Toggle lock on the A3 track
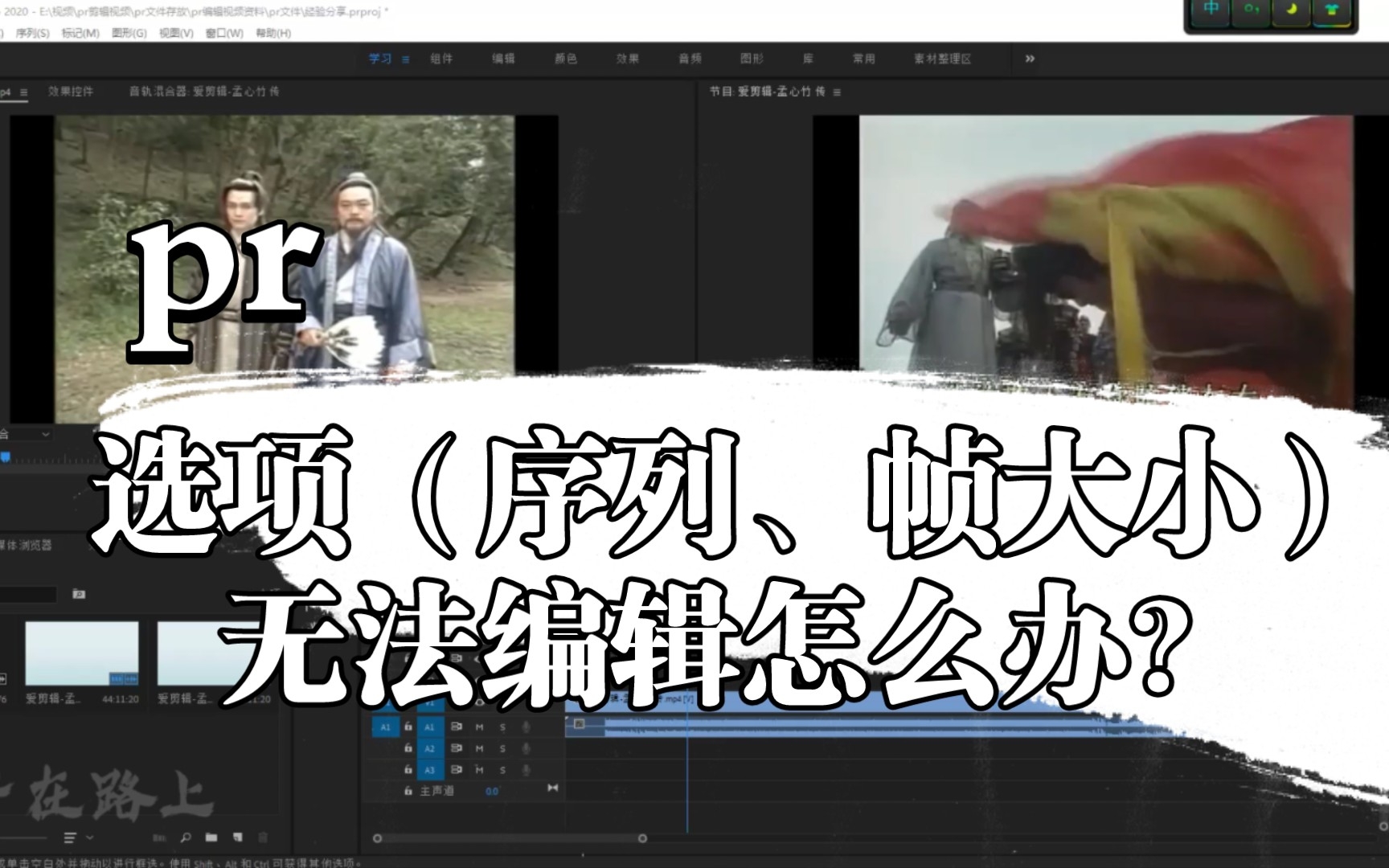Screen dimensions: 1389x868 pyautogui.click(x=408, y=770)
